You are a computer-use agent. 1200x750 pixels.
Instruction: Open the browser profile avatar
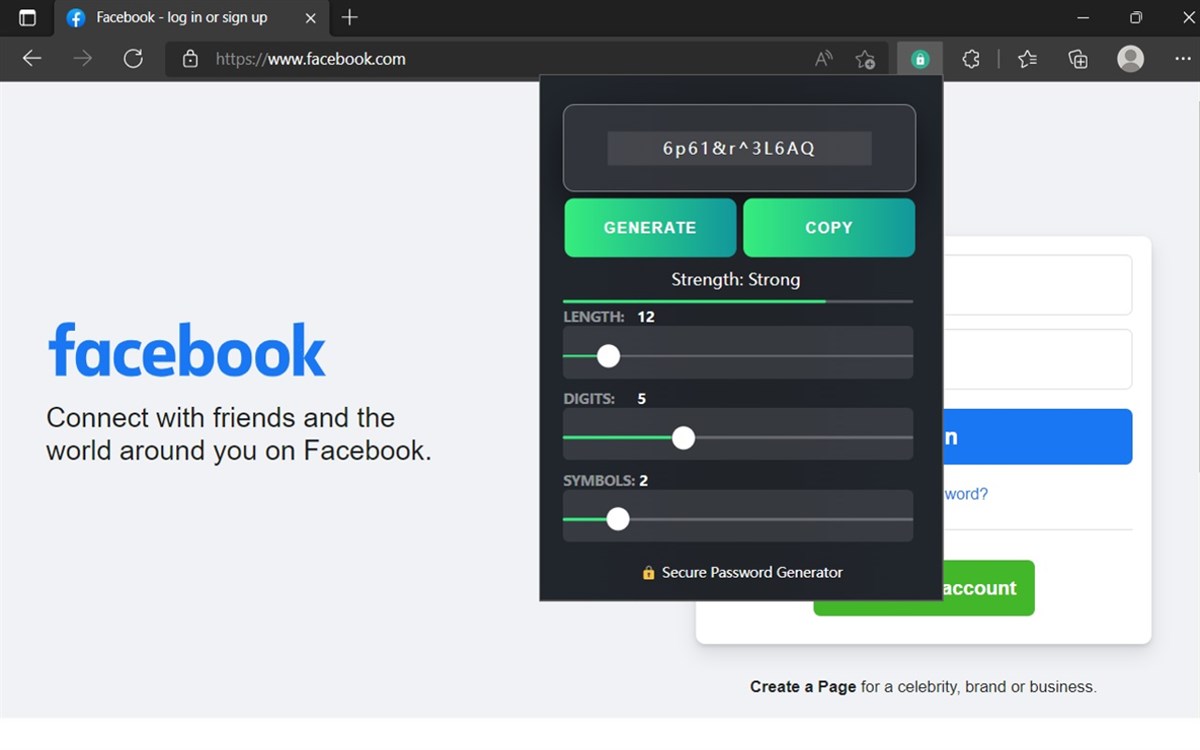pos(1130,59)
